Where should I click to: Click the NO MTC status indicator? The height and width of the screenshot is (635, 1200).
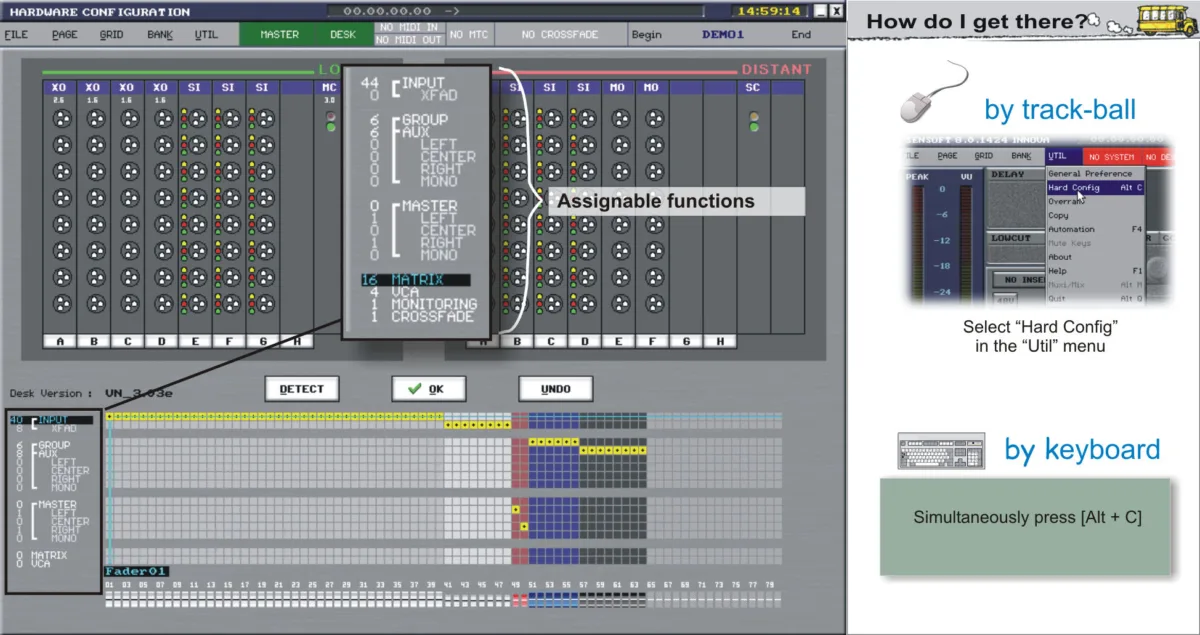pyautogui.click(x=469, y=34)
